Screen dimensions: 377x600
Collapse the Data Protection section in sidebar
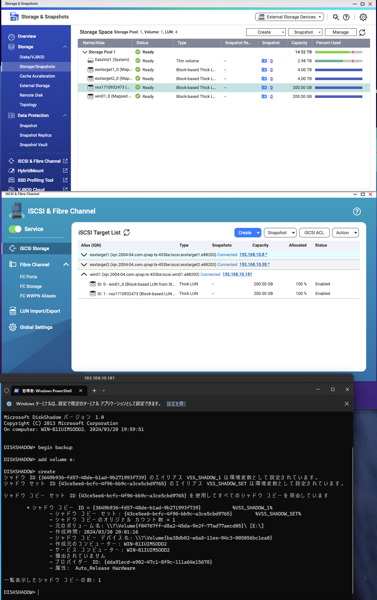[65, 116]
